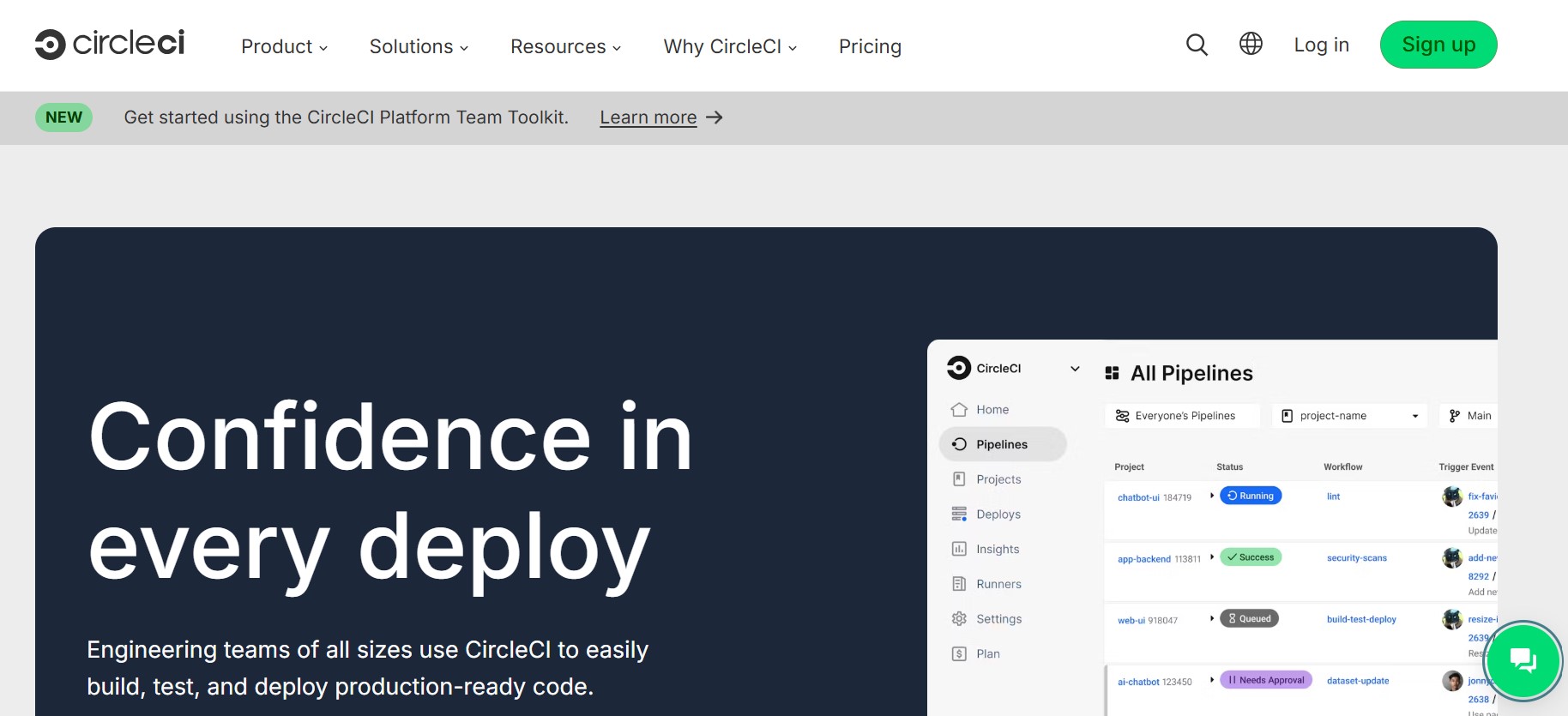This screenshot has width=1568, height=716.
Task: Click the "Status" column header
Action: [1229, 467]
